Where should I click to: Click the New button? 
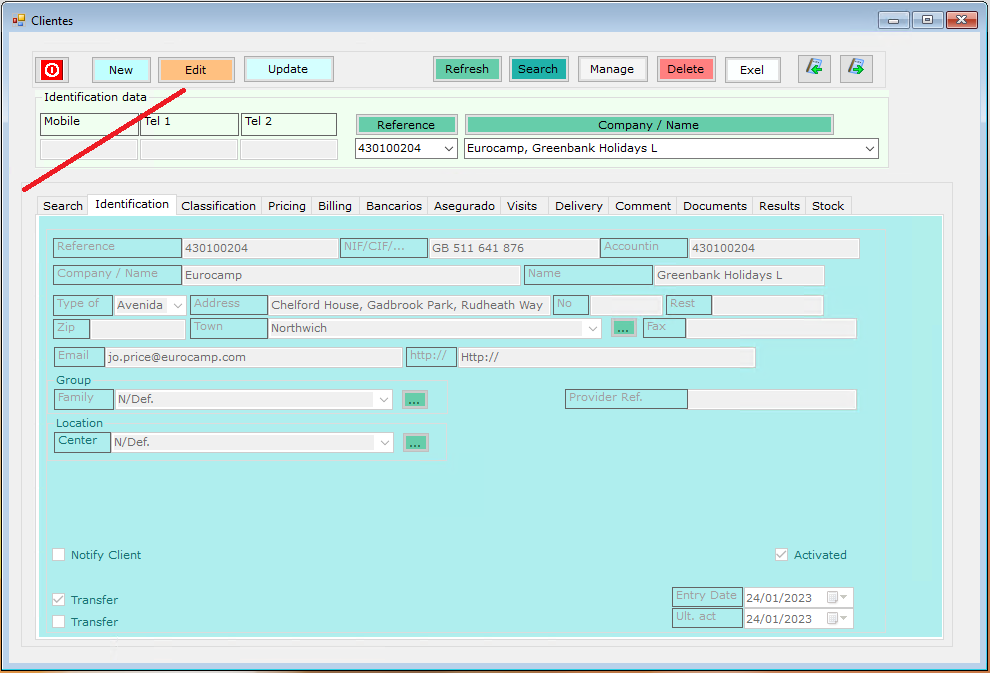(x=121, y=69)
